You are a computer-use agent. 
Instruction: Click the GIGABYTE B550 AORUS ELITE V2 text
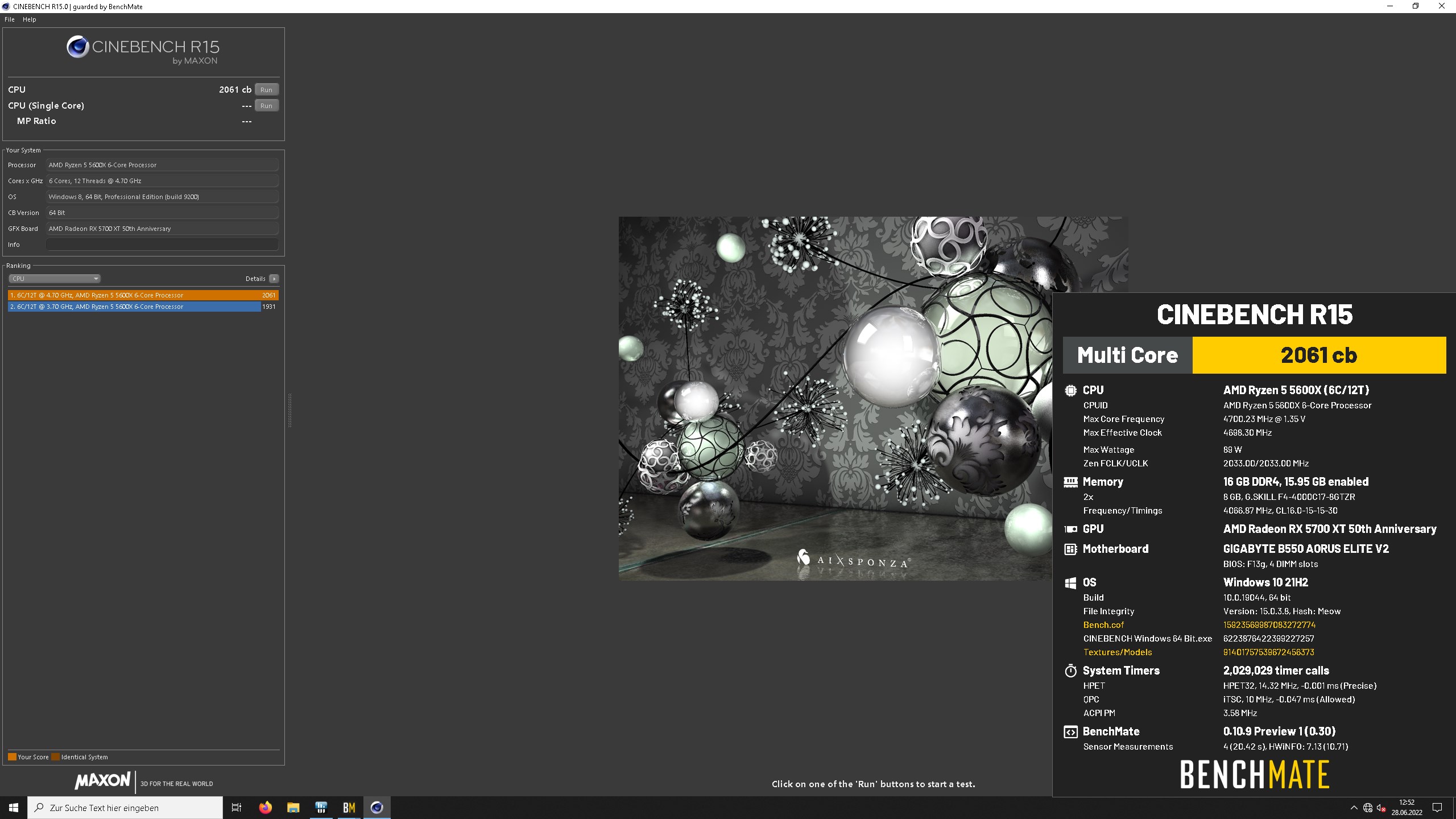(x=1306, y=549)
